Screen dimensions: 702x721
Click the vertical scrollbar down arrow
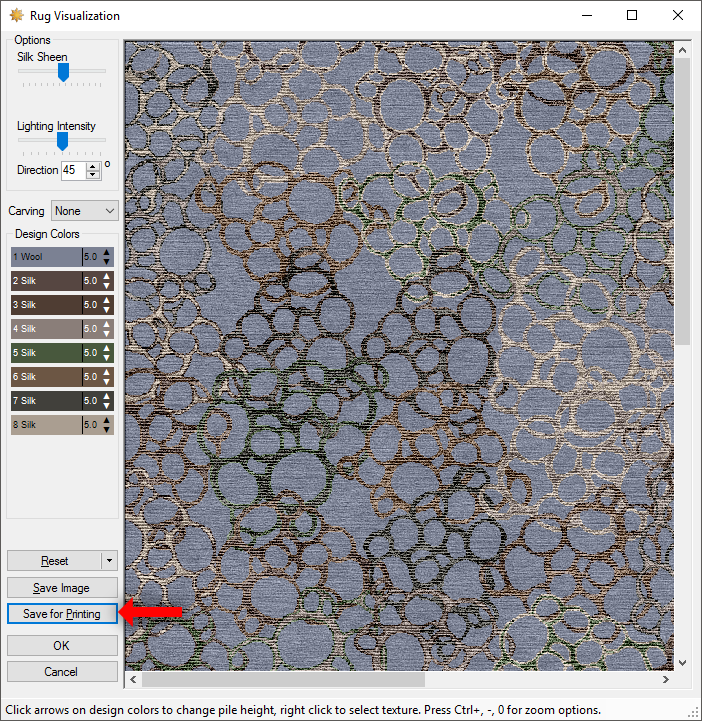[x=683, y=662]
